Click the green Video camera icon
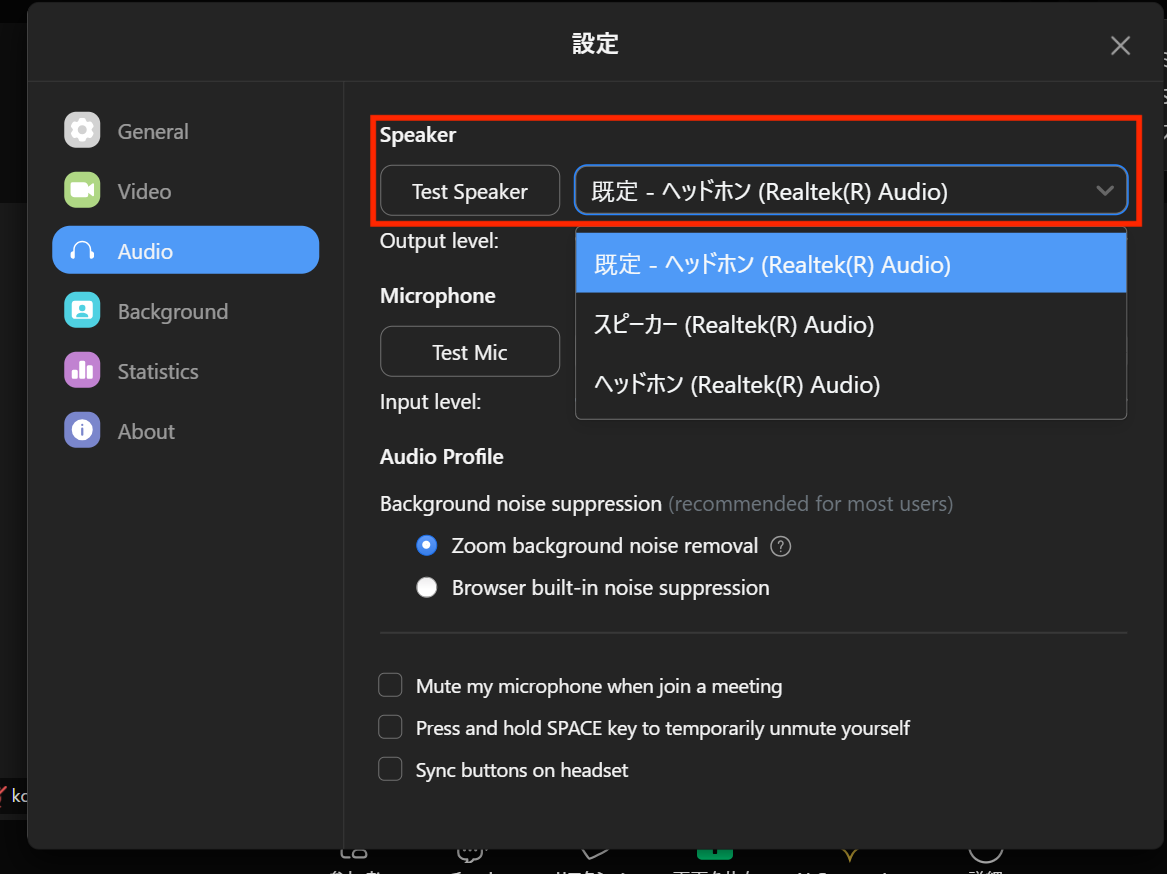Viewport: 1167px width, 874px height. [x=82, y=191]
